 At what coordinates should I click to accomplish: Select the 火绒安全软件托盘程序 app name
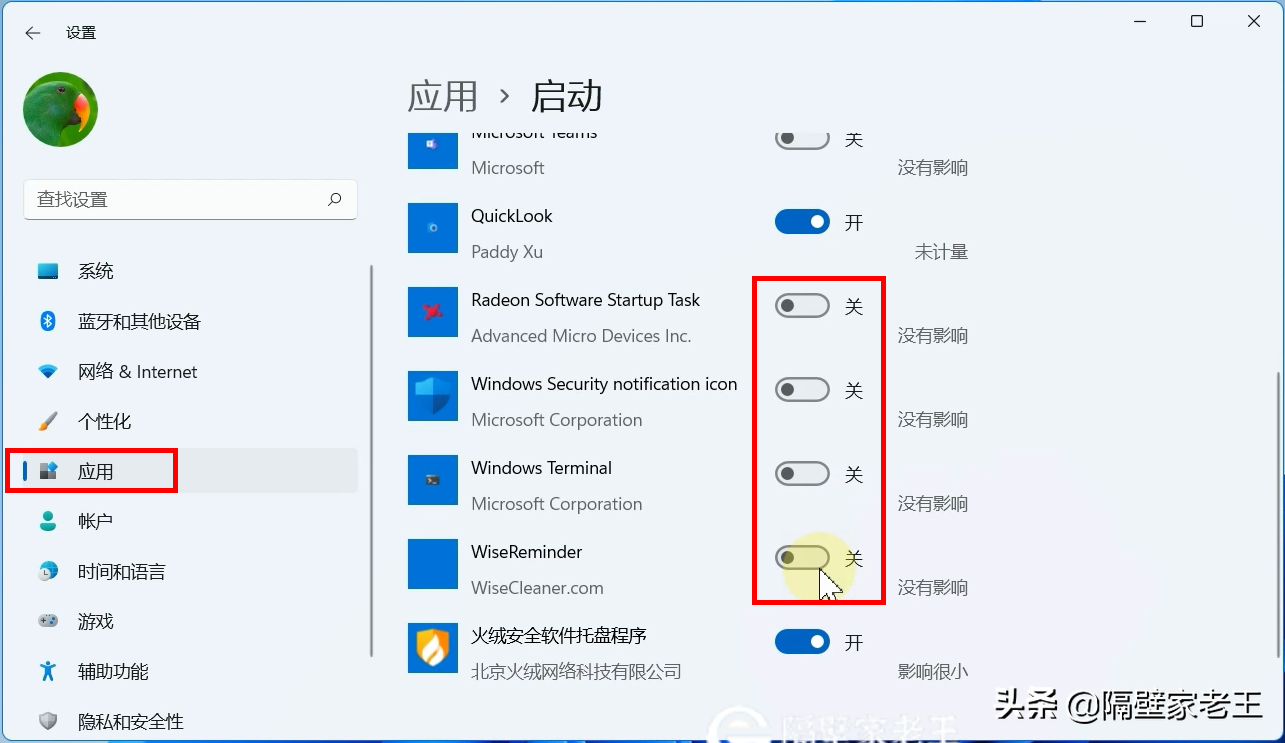(x=559, y=636)
